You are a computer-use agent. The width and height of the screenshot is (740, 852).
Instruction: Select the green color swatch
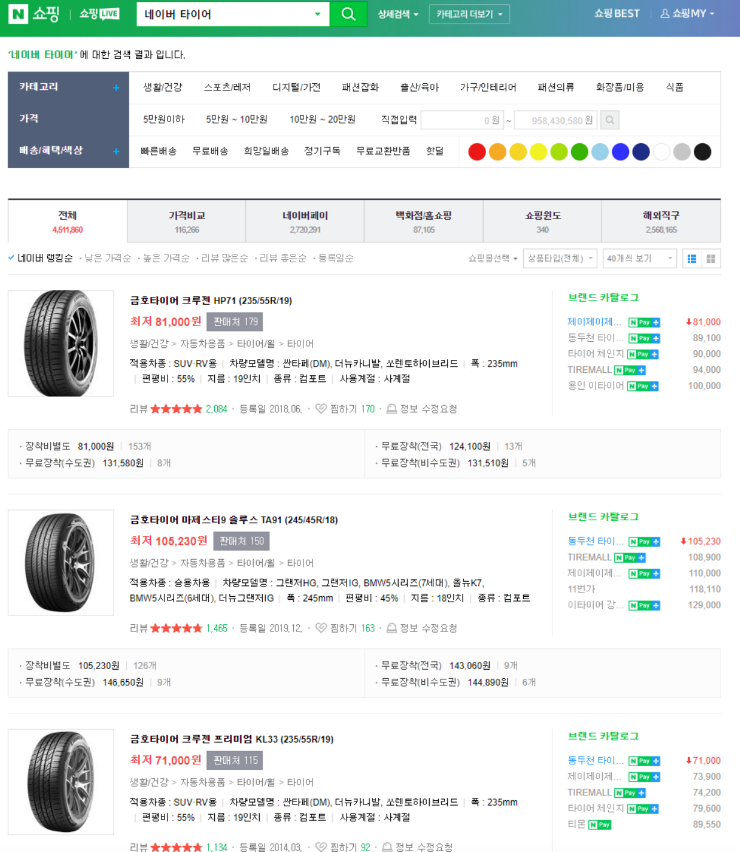[579, 152]
